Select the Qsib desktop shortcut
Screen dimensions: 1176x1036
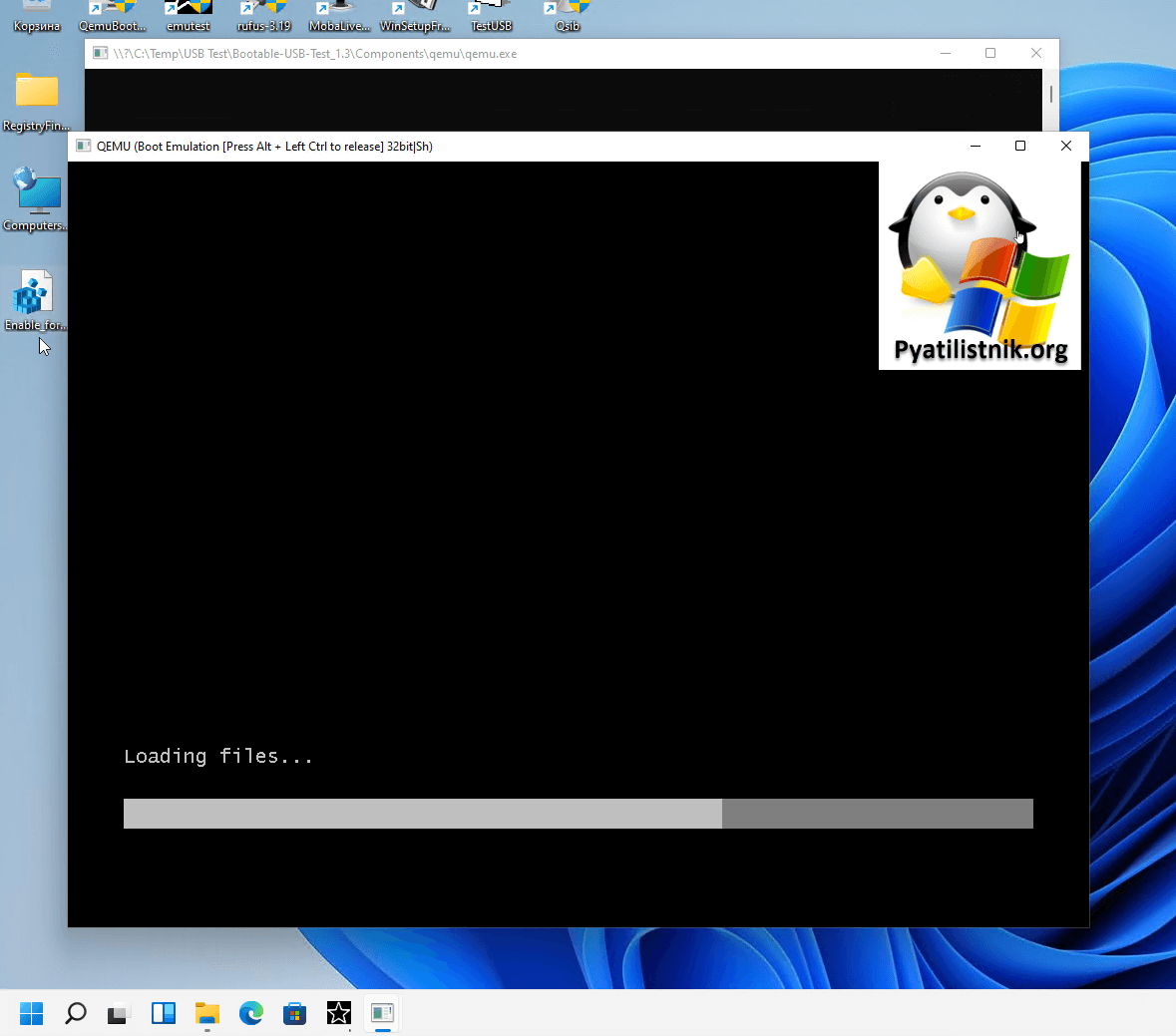[567, 17]
